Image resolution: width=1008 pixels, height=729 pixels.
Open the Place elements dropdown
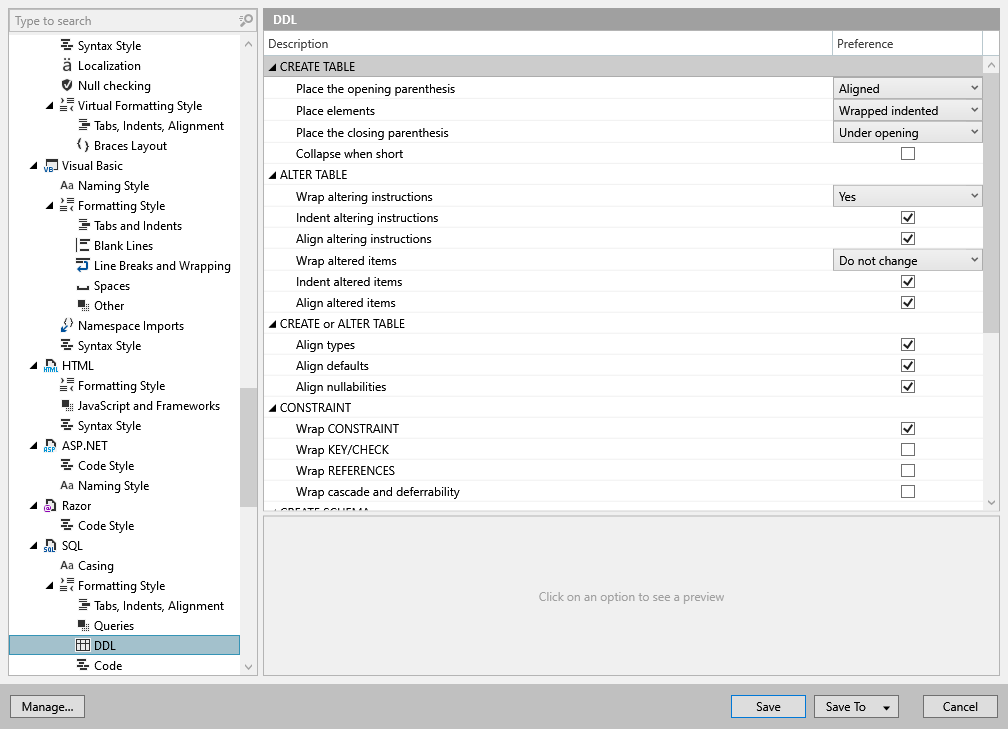pos(906,110)
